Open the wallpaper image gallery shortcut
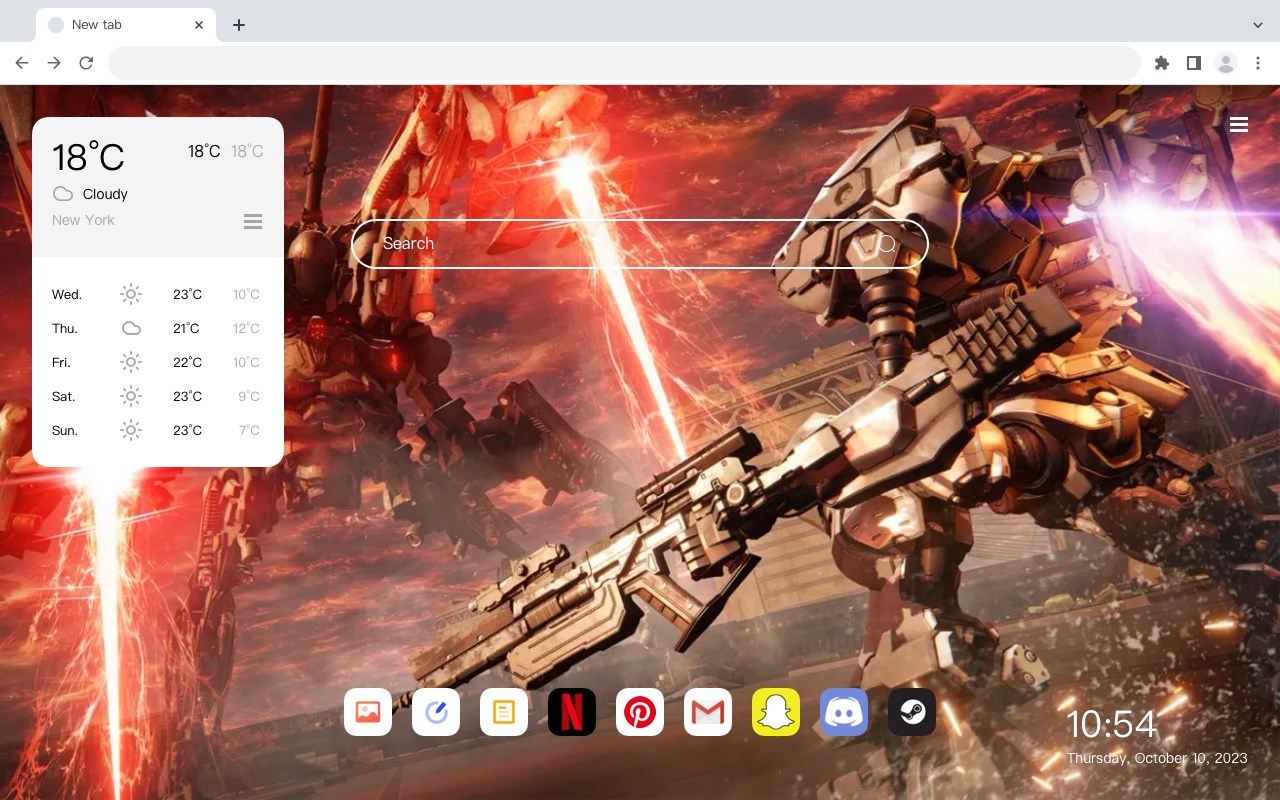 pyautogui.click(x=368, y=712)
